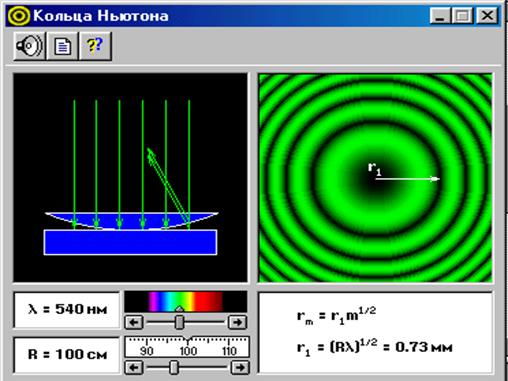This screenshot has height=381, width=508.
Task: Click the r1 = 0.73 мм formula text
Action: 374,348
